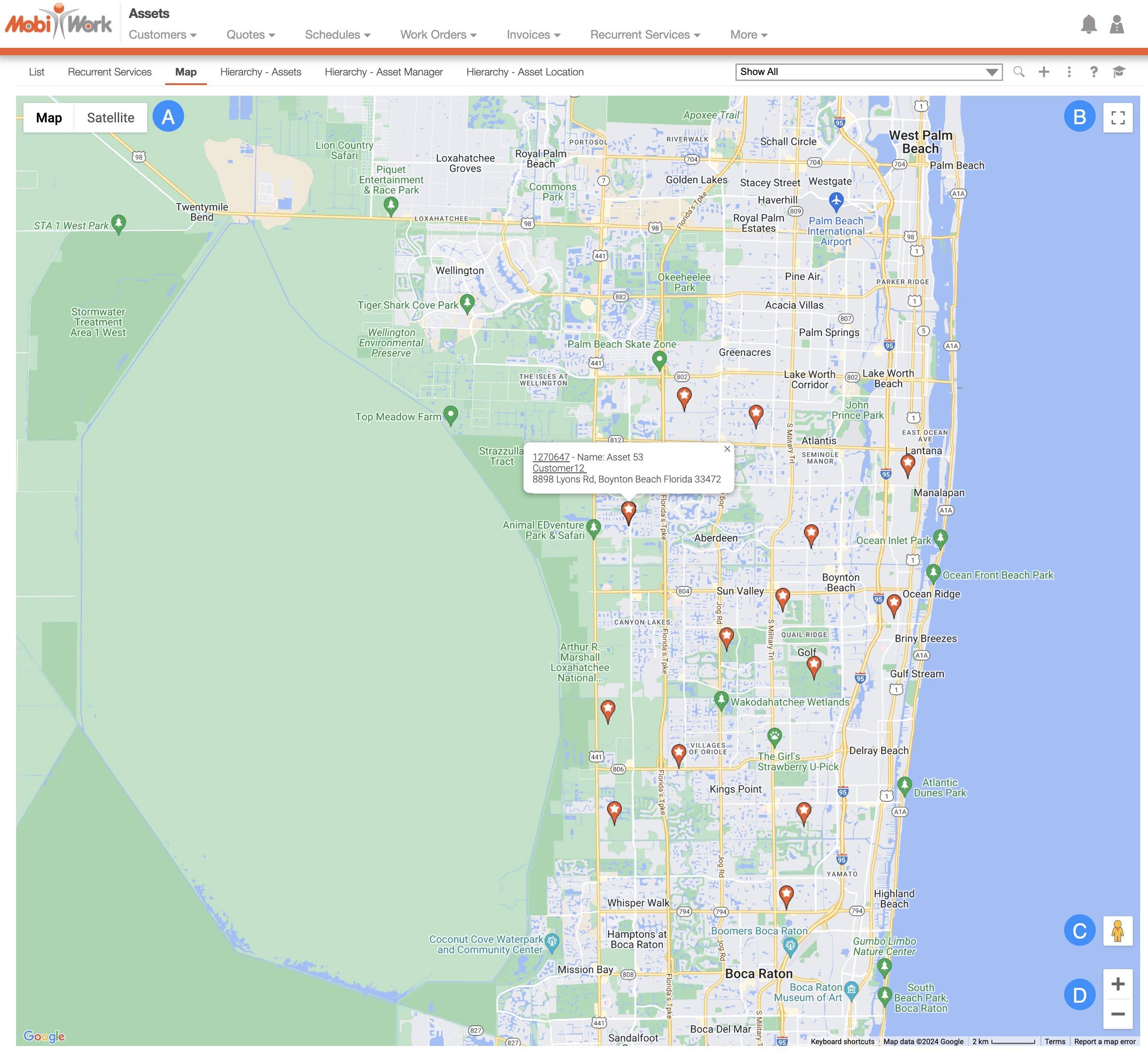The width and height of the screenshot is (1148, 1057).
Task: Click the question mark help icon
Action: (1094, 72)
